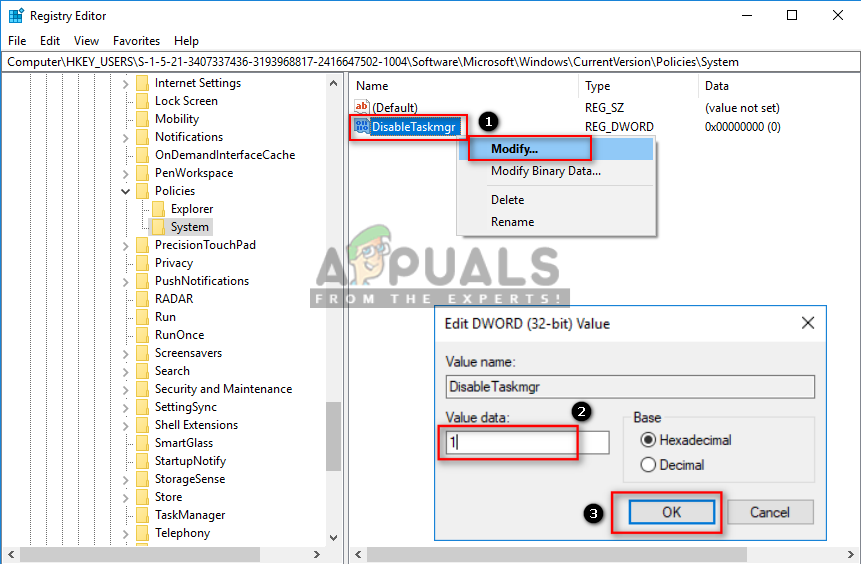Screen dimensions: 861x564
Task: Click the Search folder icon
Action: 142,371
